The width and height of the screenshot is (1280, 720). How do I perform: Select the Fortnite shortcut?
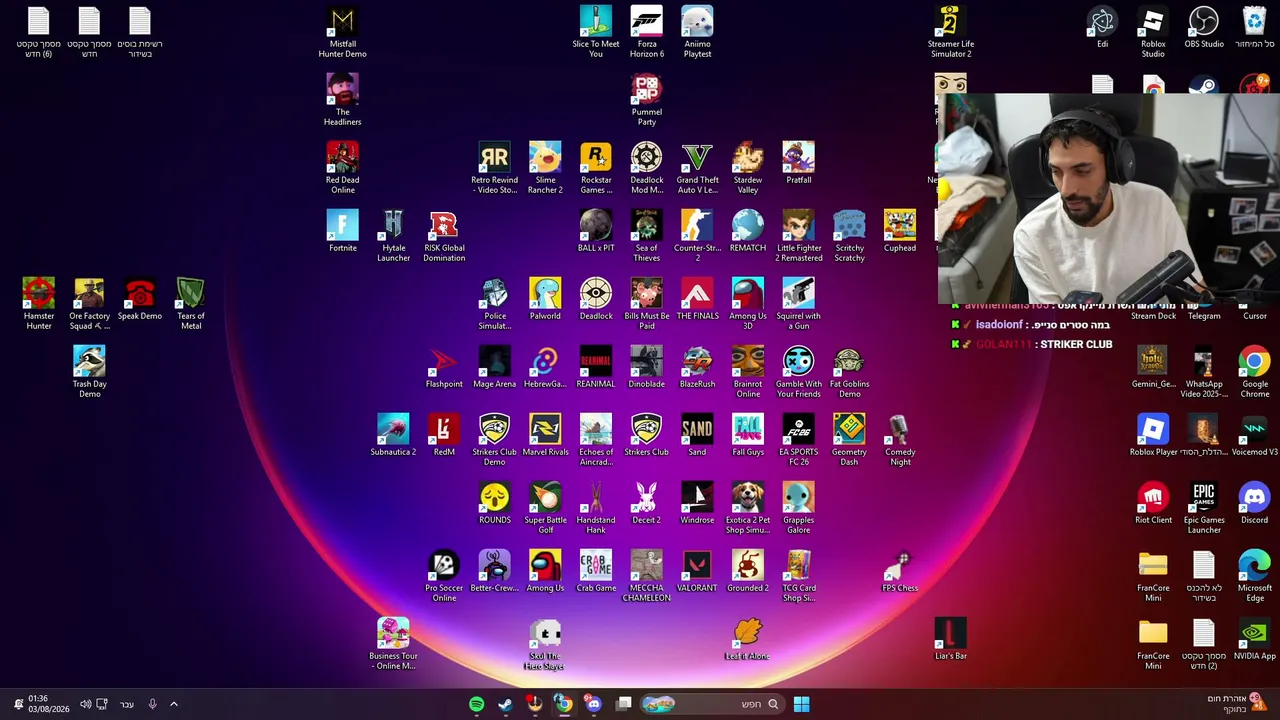pos(342,231)
